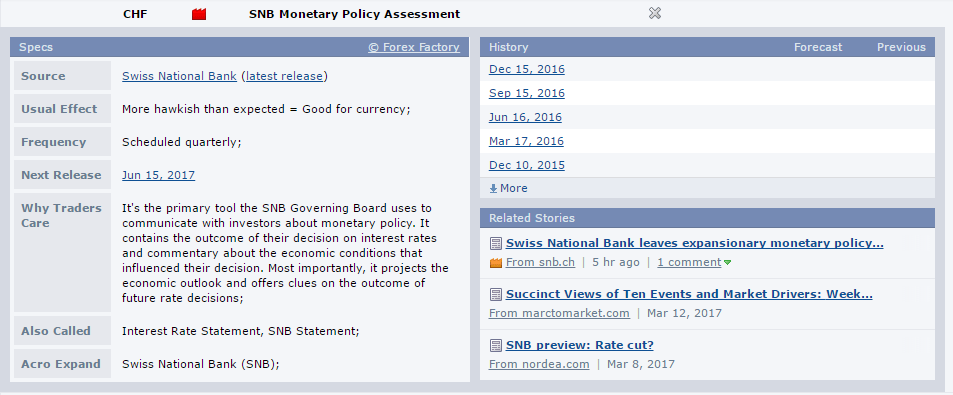This screenshot has height=395, width=953.
Task: Click document icon beside Succinct Views story
Action: pyautogui.click(x=496, y=295)
